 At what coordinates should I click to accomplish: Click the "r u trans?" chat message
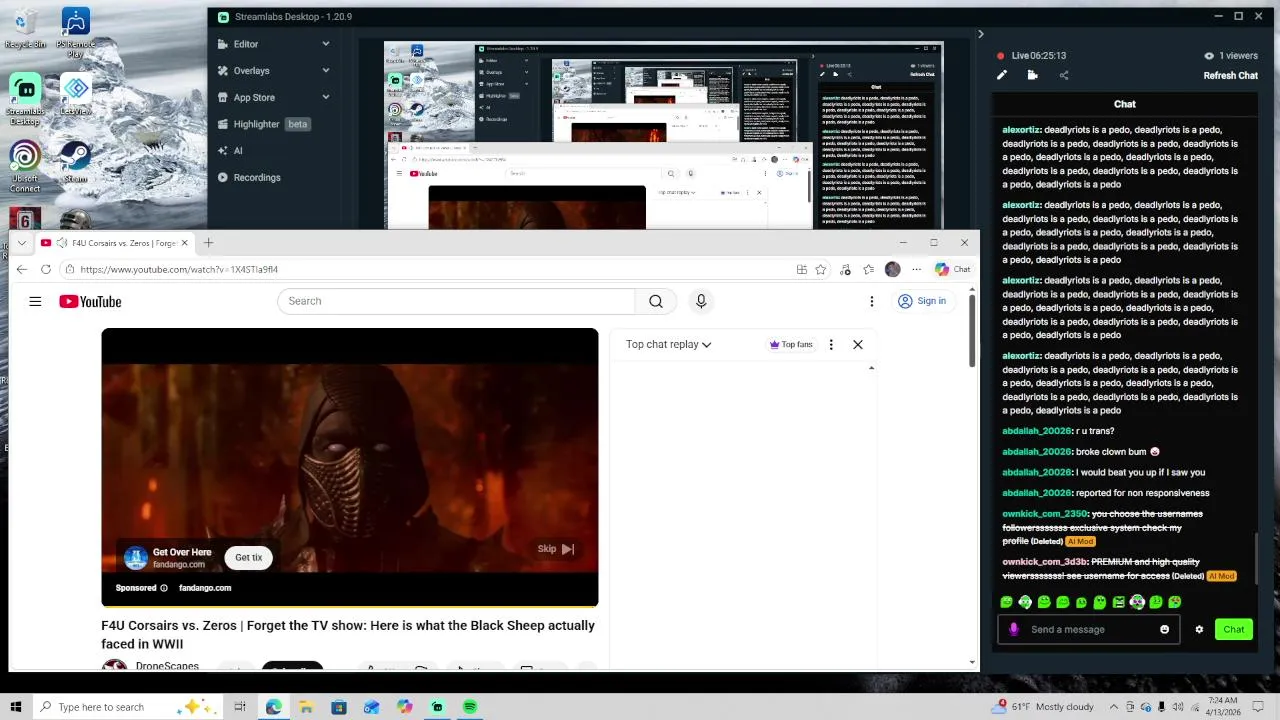[1094, 431]
